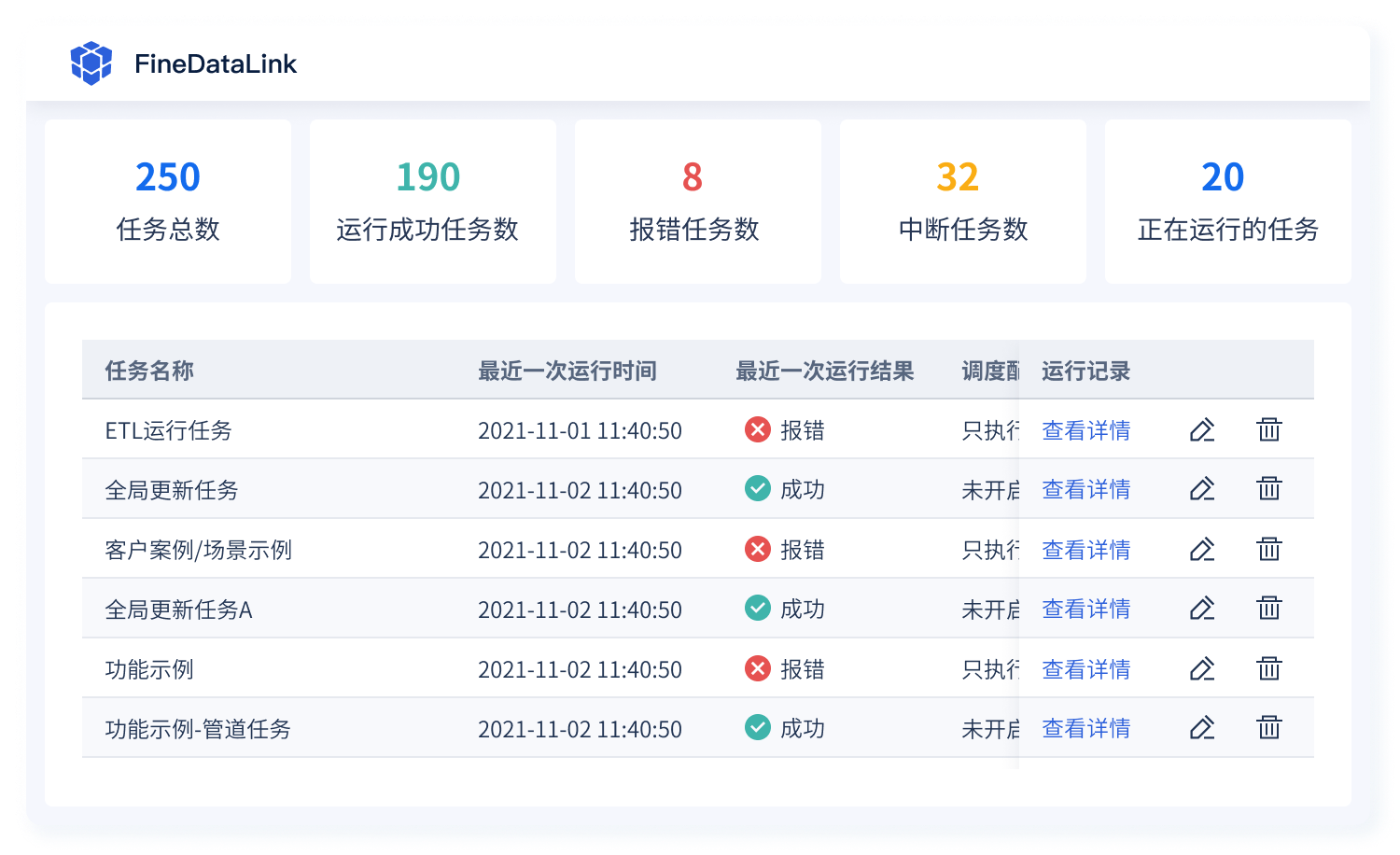Edit the 全局更新任务A task
This screenshot has width=1400, height=855.
[1202, 609]
